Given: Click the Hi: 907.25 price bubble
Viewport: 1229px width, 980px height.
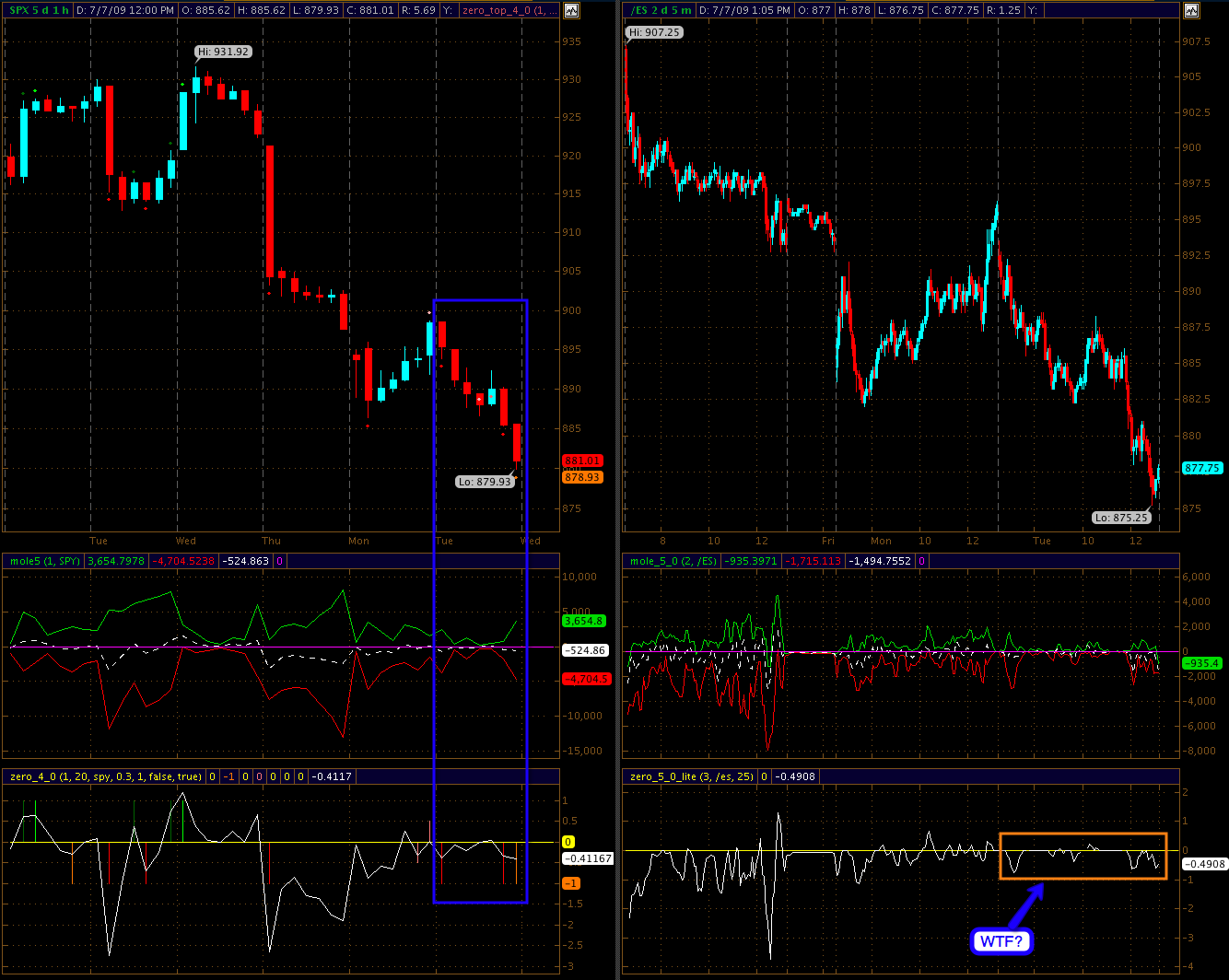Looking at the screenshot, I should click(x=654, y=32).
